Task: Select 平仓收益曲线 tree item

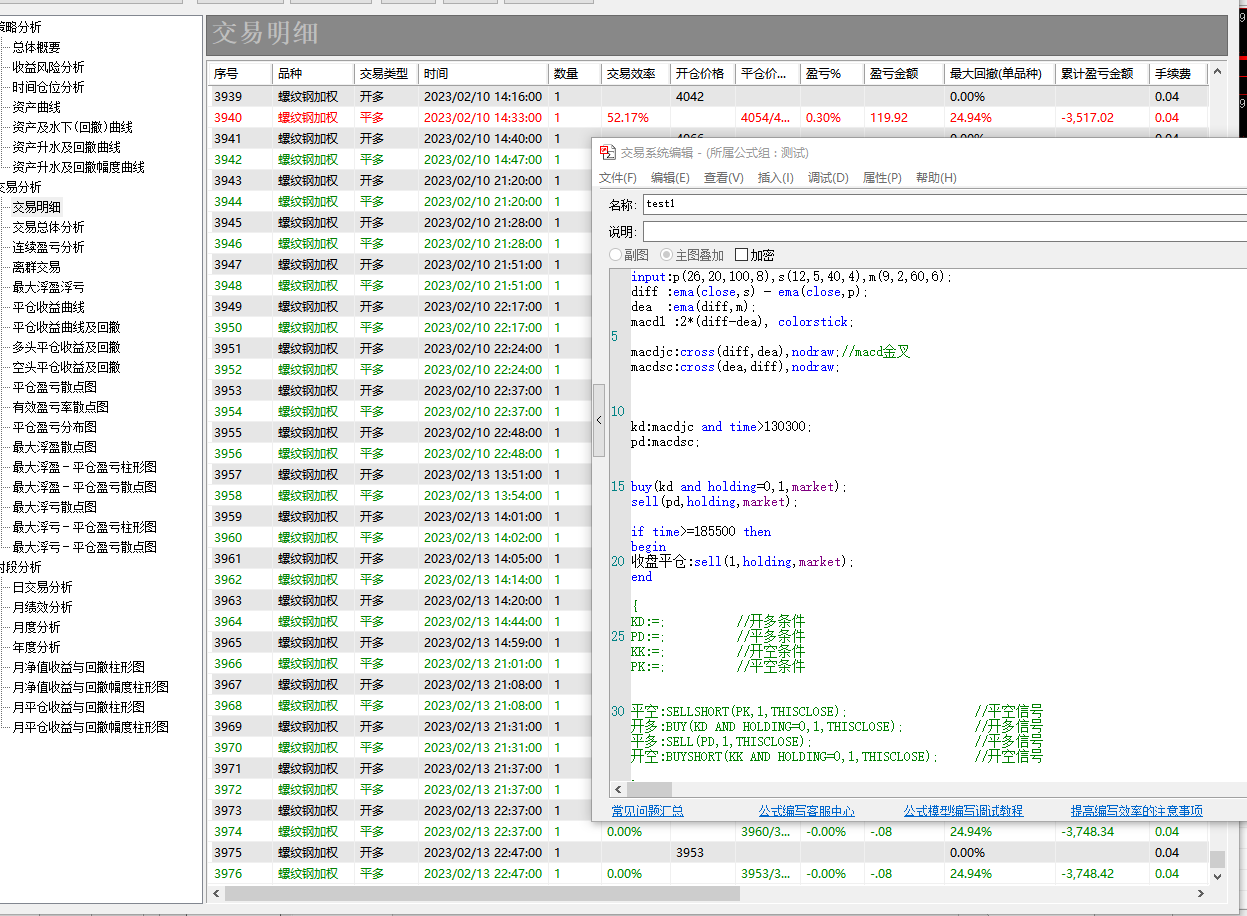Action: [x=48, y=307]
